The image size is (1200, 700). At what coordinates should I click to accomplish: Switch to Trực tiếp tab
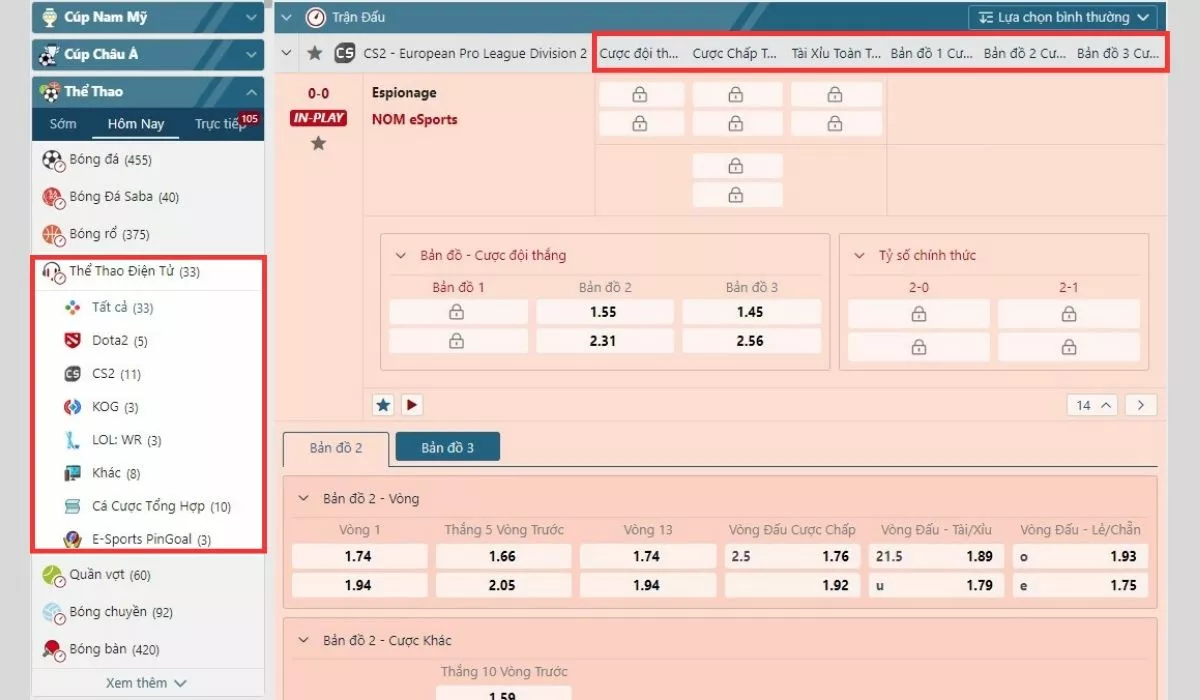tap(220, 124)
